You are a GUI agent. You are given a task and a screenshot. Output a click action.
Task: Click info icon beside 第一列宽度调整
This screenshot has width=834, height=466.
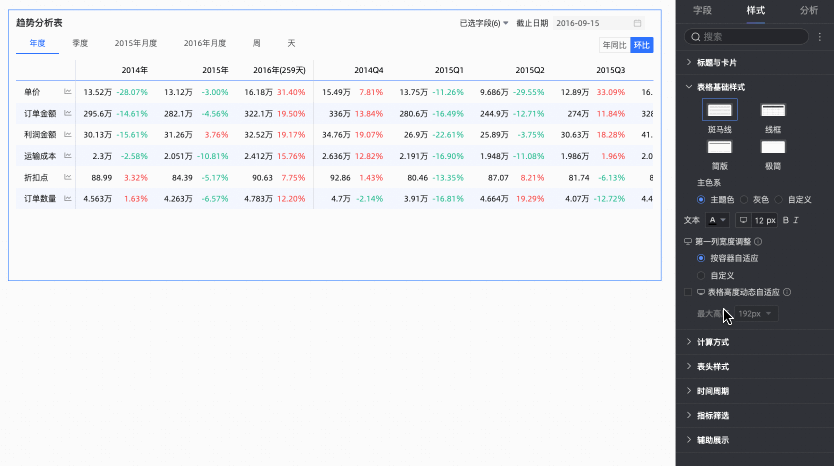point(758,242)
